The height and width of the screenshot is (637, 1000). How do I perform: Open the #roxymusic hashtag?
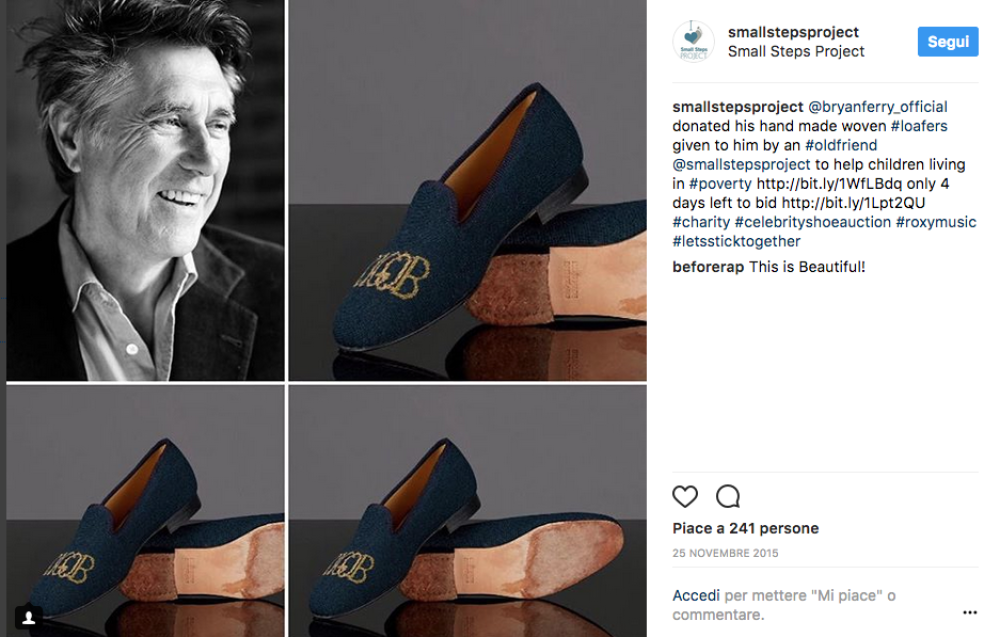(937, 222)
